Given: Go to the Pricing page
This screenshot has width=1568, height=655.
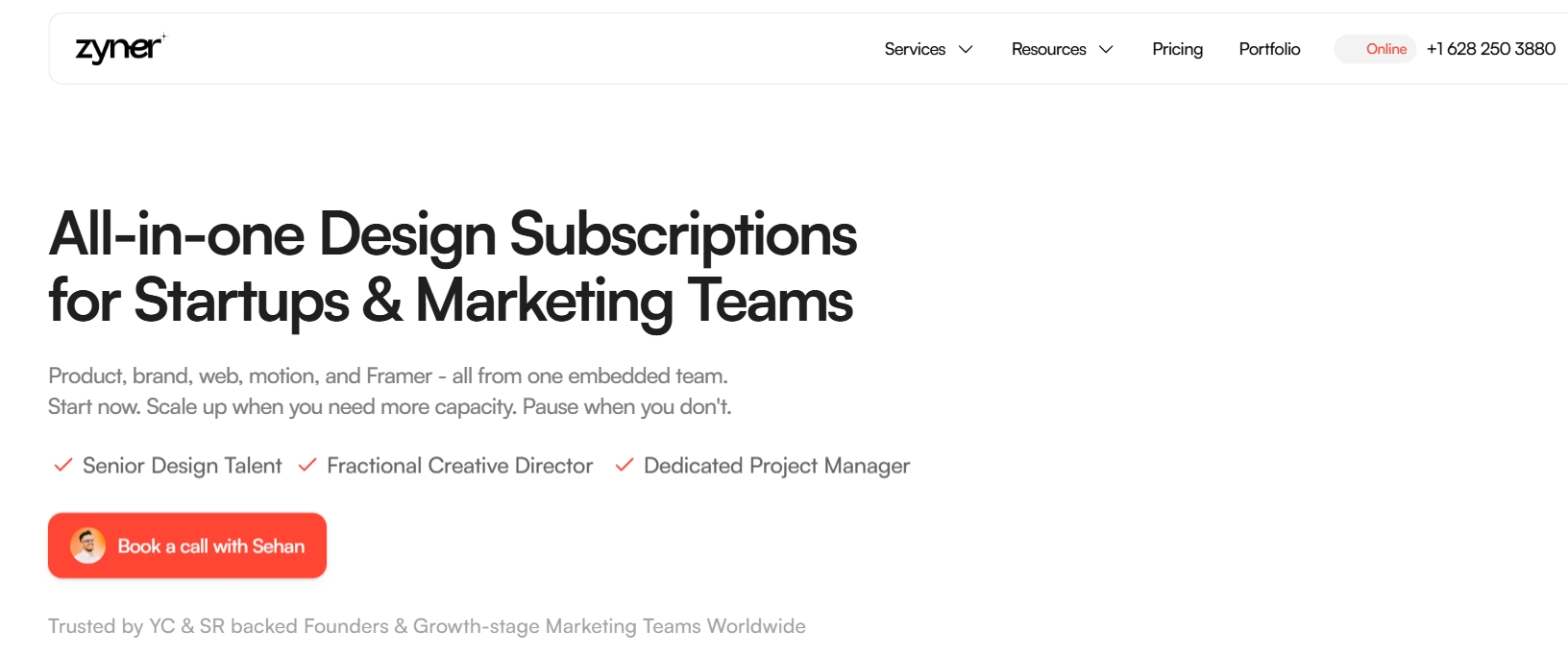Looking at the screenshot, I should click(1177, 49).
